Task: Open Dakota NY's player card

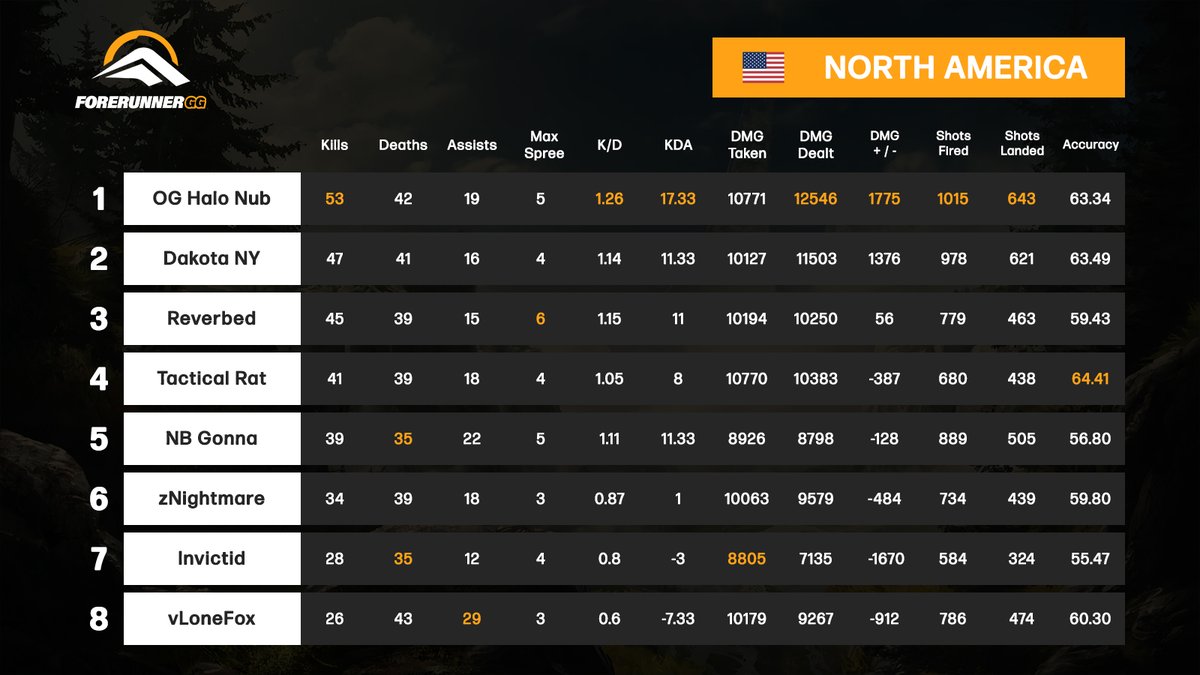Action: pyautogui.click(x=211, y=259)
